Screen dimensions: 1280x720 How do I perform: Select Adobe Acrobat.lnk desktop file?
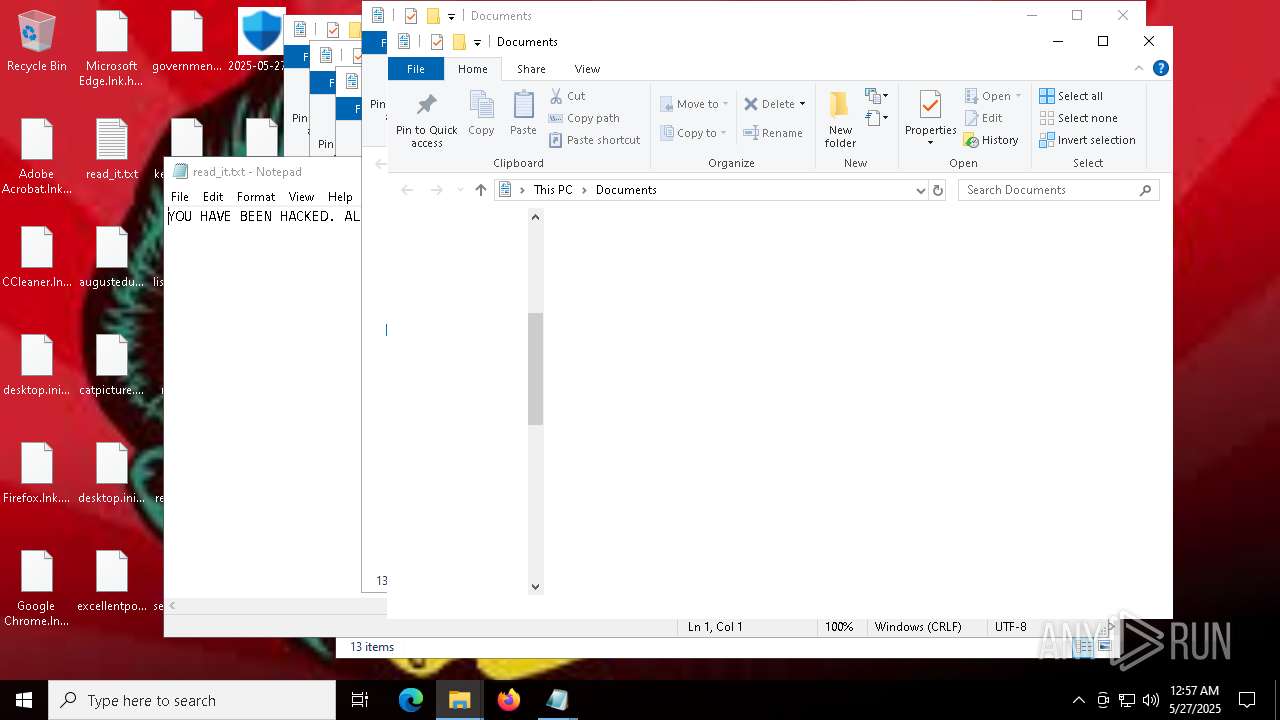pos(37,156)
